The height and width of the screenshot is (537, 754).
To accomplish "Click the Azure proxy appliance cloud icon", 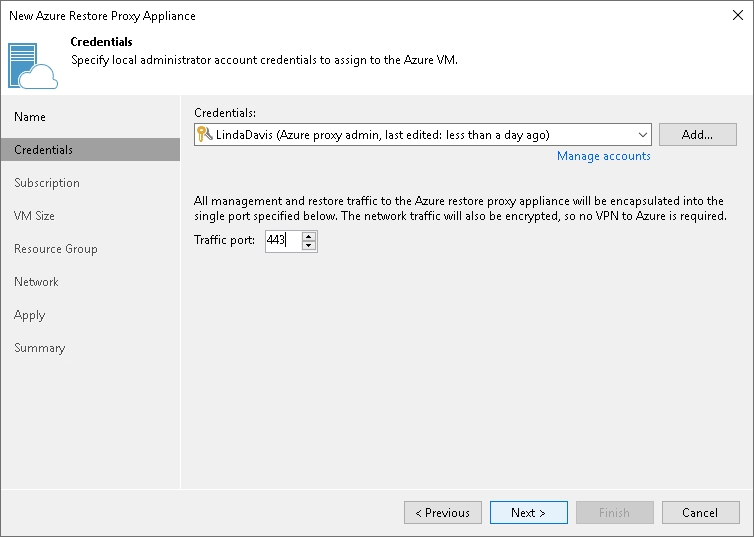I will click(x=33, y=66).
